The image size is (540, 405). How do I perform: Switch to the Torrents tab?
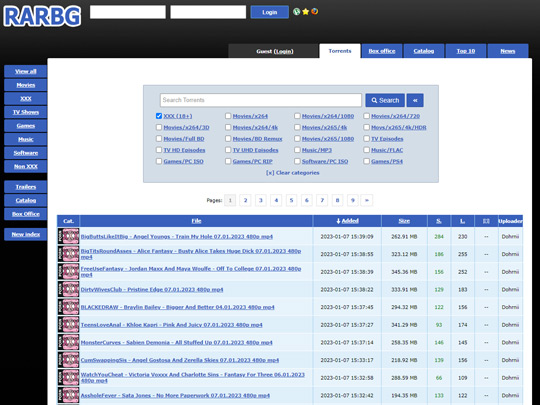pyautogui.click(x=340, y=51)
